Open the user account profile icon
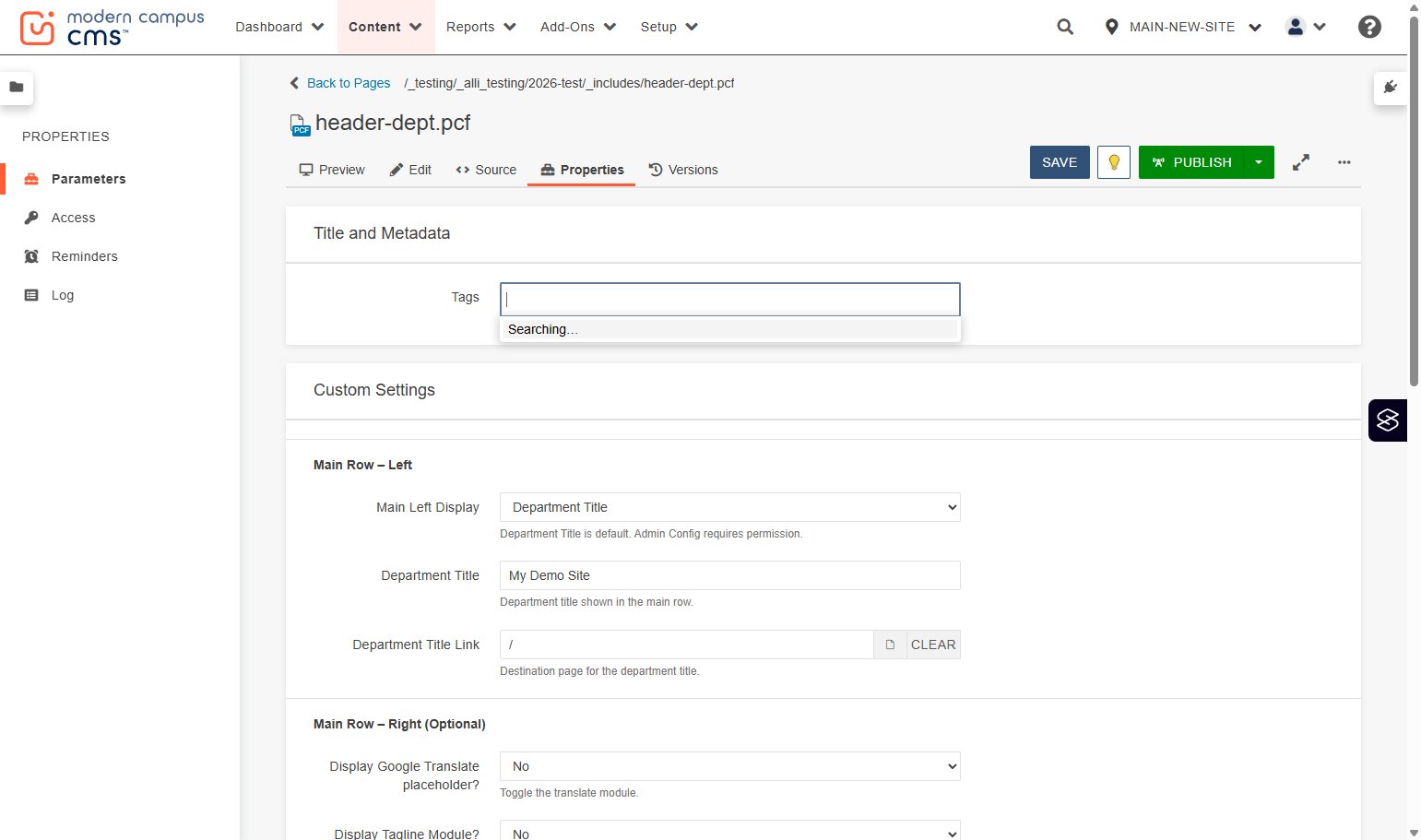 pyautogui.click(x=1296, y=27)
